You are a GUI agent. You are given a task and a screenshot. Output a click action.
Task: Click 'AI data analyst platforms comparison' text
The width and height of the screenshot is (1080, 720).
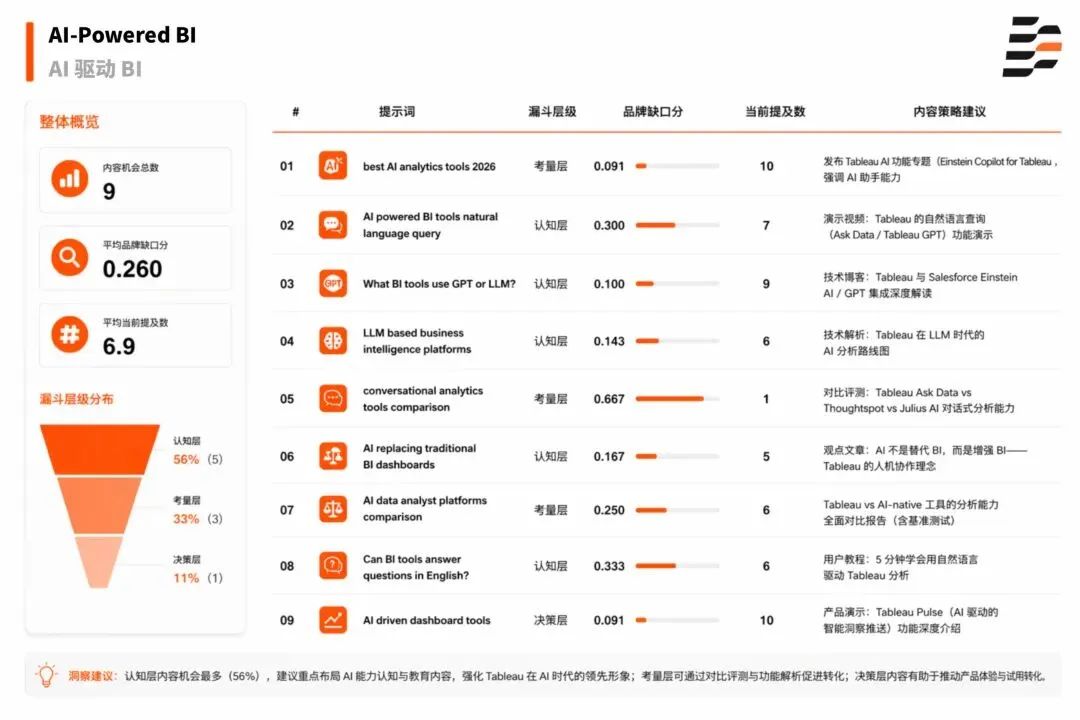tap(425, 508)
